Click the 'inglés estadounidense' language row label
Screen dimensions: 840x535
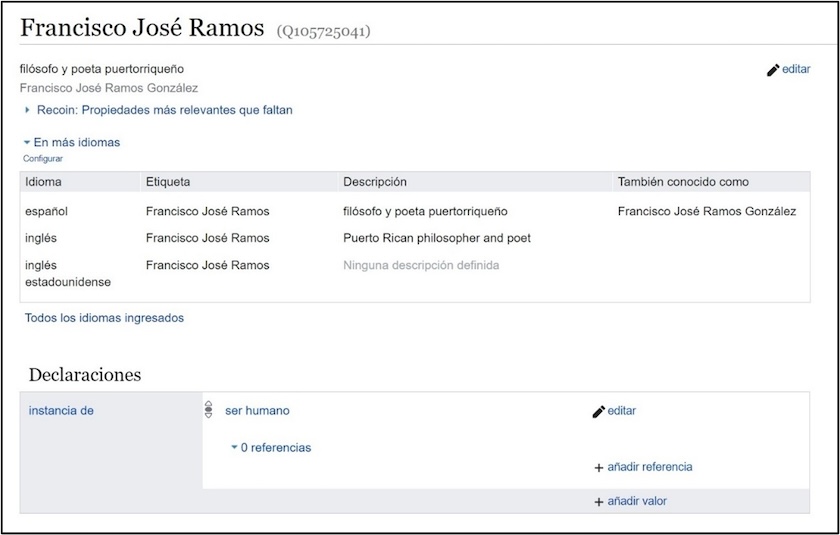click(x=67, y=273)
